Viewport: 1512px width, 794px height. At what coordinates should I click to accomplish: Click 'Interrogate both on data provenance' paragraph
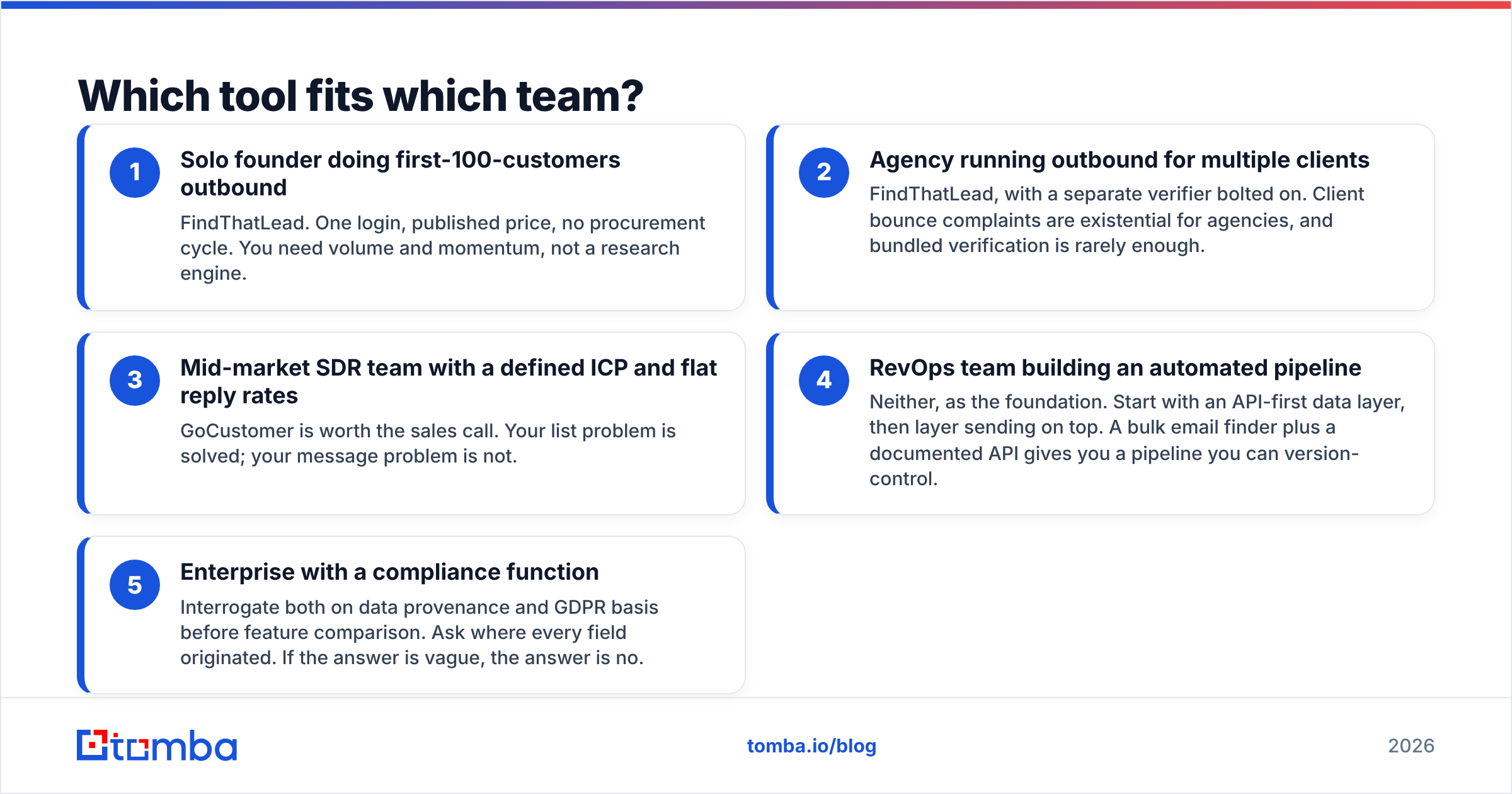[419, 633]
